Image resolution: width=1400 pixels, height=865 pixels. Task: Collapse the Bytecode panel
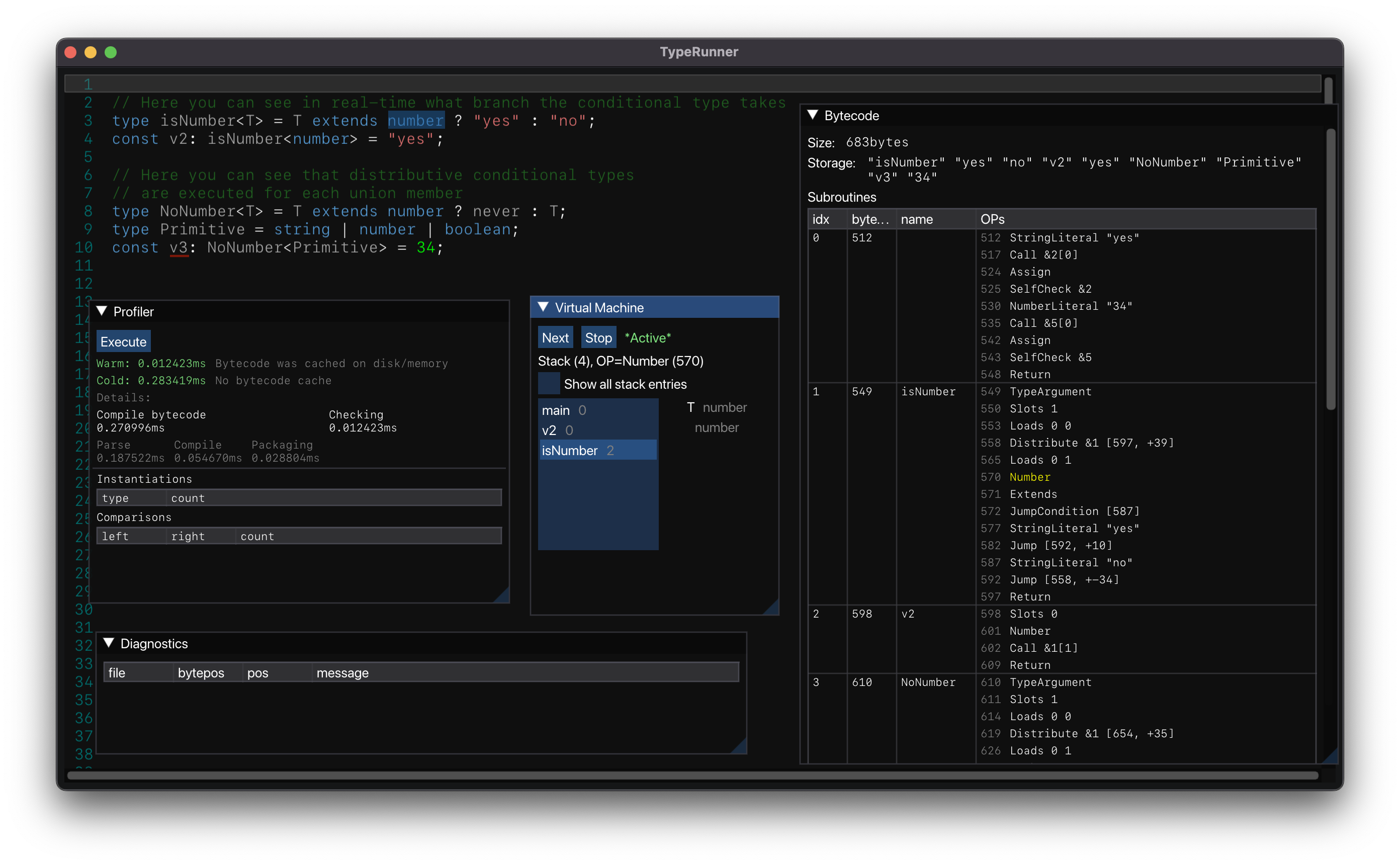(x=815, y=115)
